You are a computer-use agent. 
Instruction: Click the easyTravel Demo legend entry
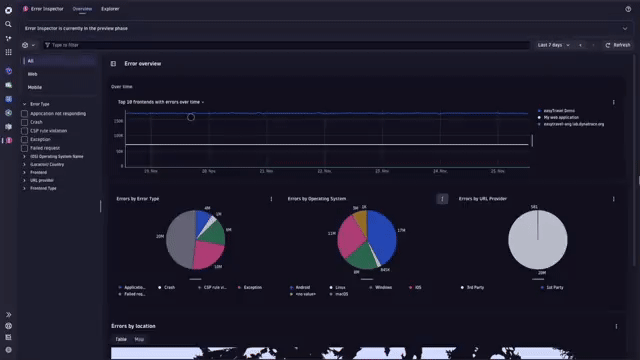pos(556,111)
